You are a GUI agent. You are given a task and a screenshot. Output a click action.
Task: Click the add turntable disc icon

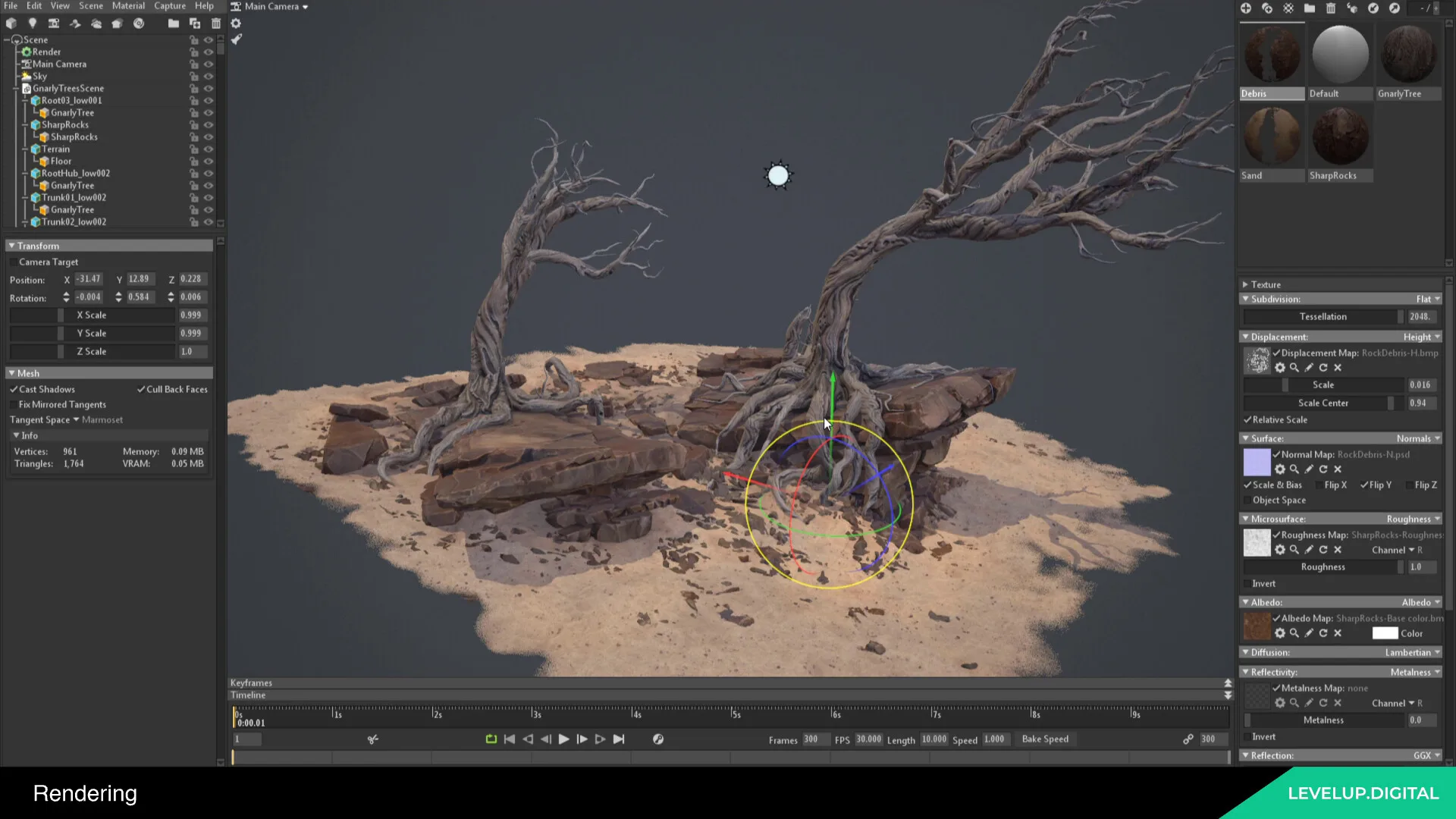tap(139, 24)
